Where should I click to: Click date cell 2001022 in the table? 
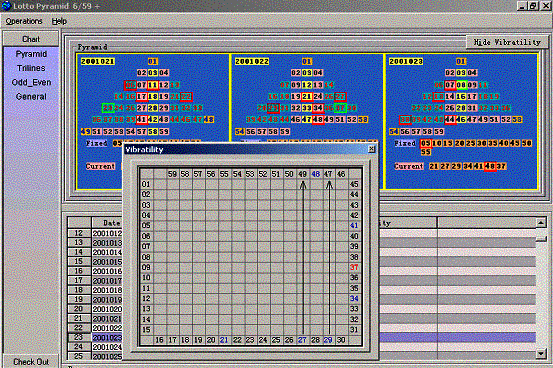click(x=107, y=328)
